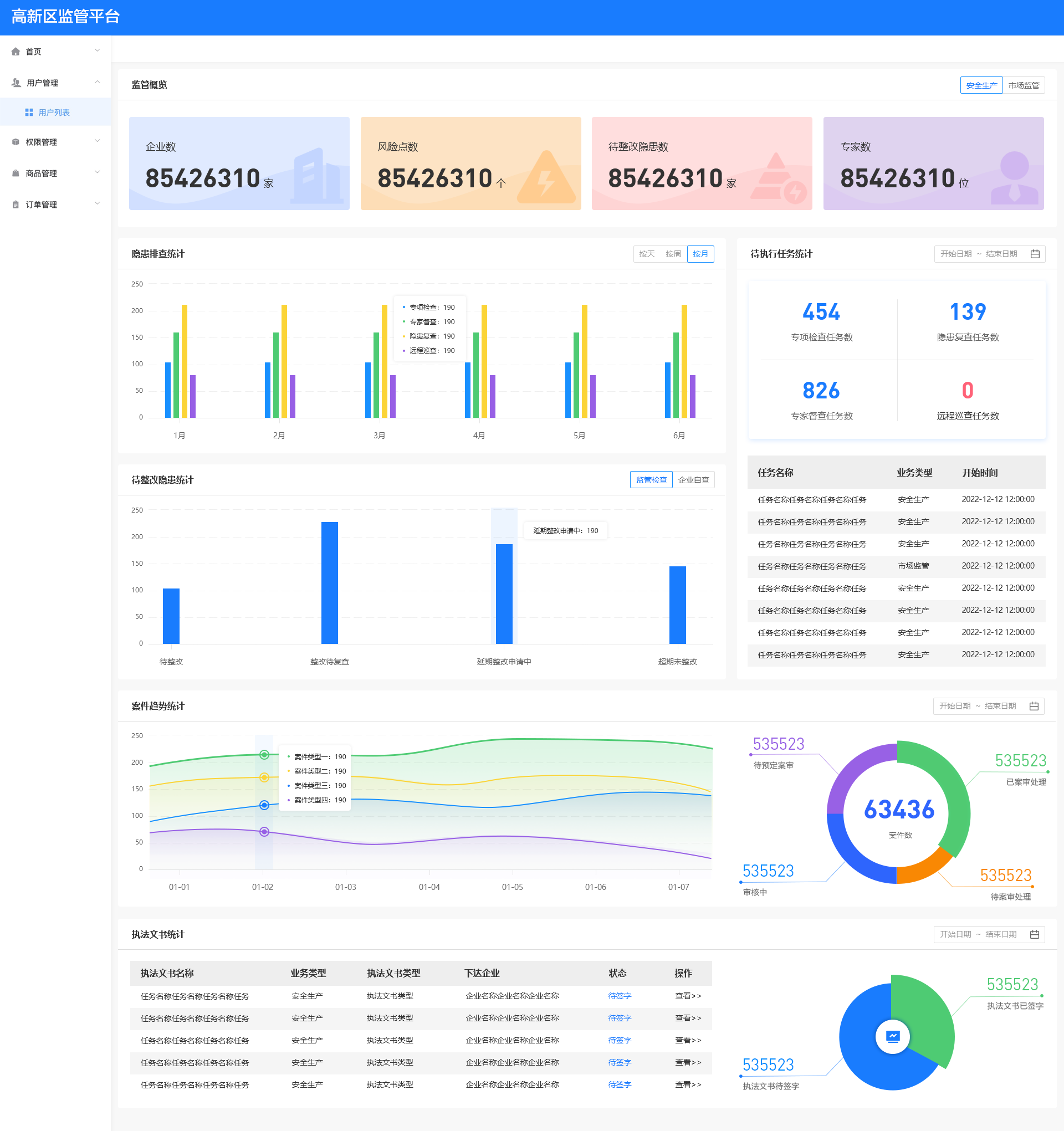Image resolution: width=1064 pixels, height=1131 pixels.
Task: Expand the 订单管理 menu chevron
Action: [x=98, y=204]
